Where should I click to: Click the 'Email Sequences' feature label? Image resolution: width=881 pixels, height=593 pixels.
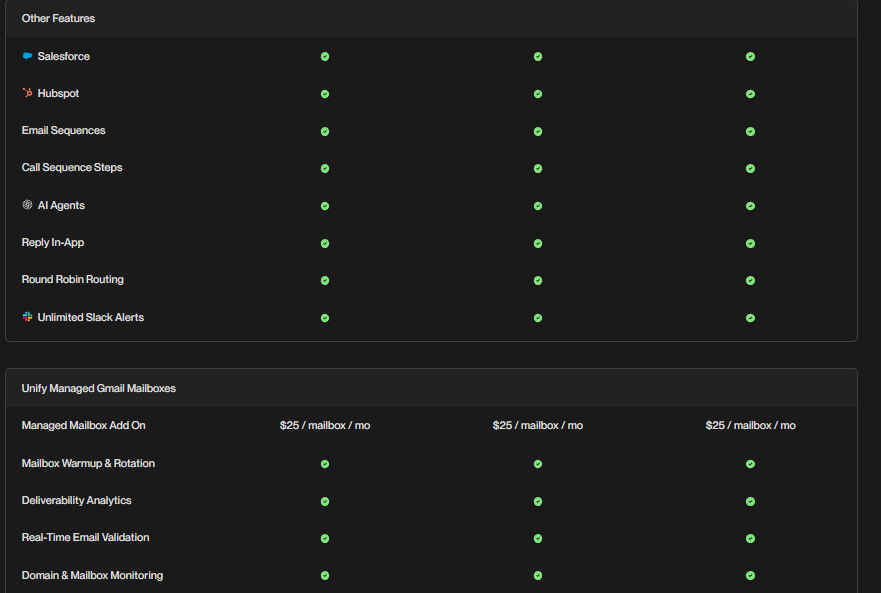63,130
